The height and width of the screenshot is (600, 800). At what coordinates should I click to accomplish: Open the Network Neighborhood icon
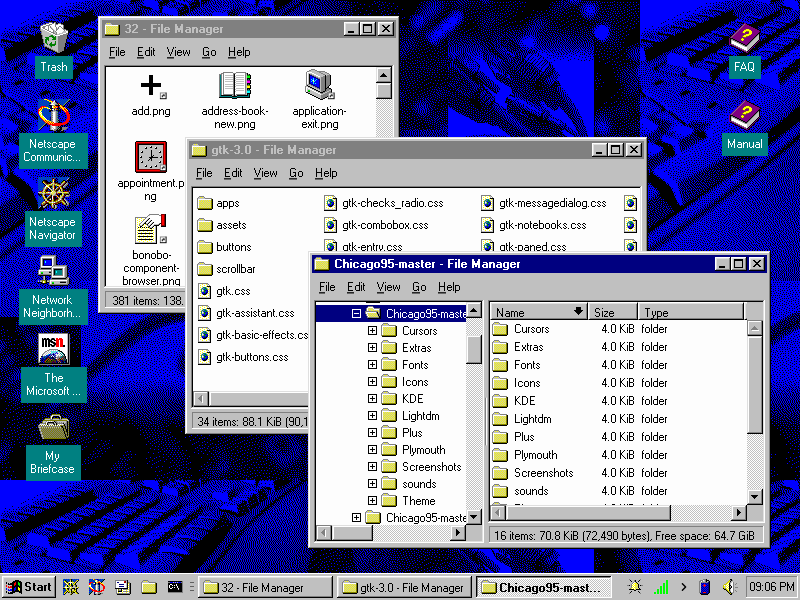(53, 270)
